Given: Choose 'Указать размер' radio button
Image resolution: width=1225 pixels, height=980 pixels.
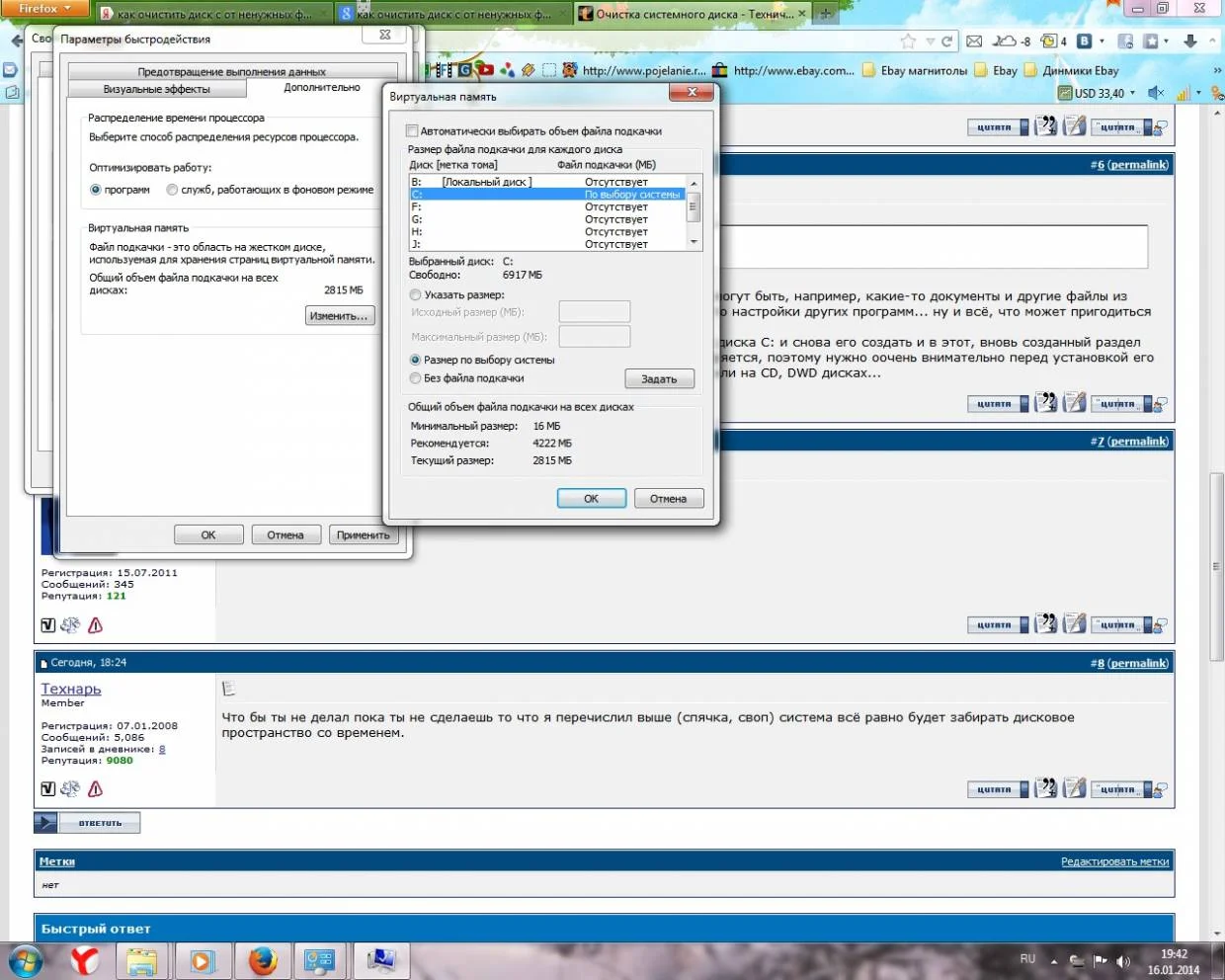Looking at the screenshot, I should point(415,294).
